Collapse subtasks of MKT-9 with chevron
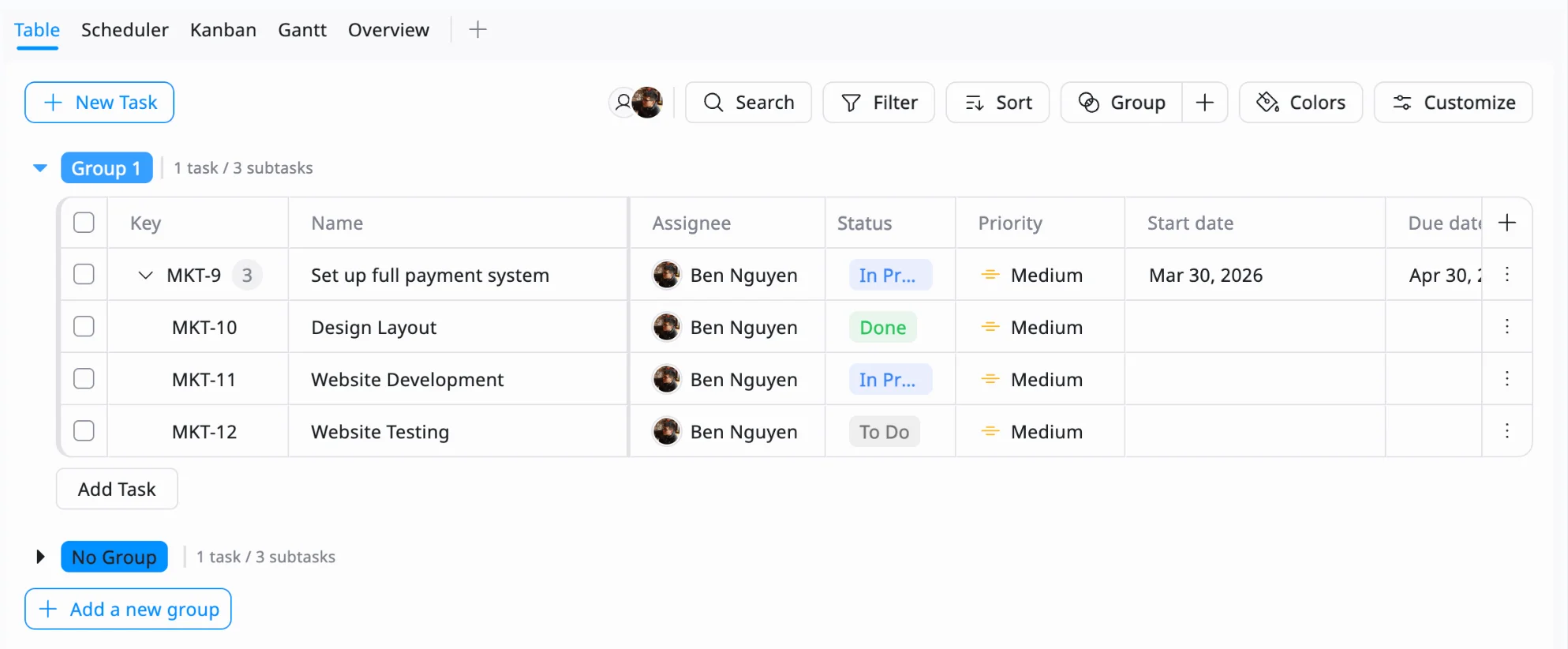This screenshot has width=1568, height=649. click(145, 275)
